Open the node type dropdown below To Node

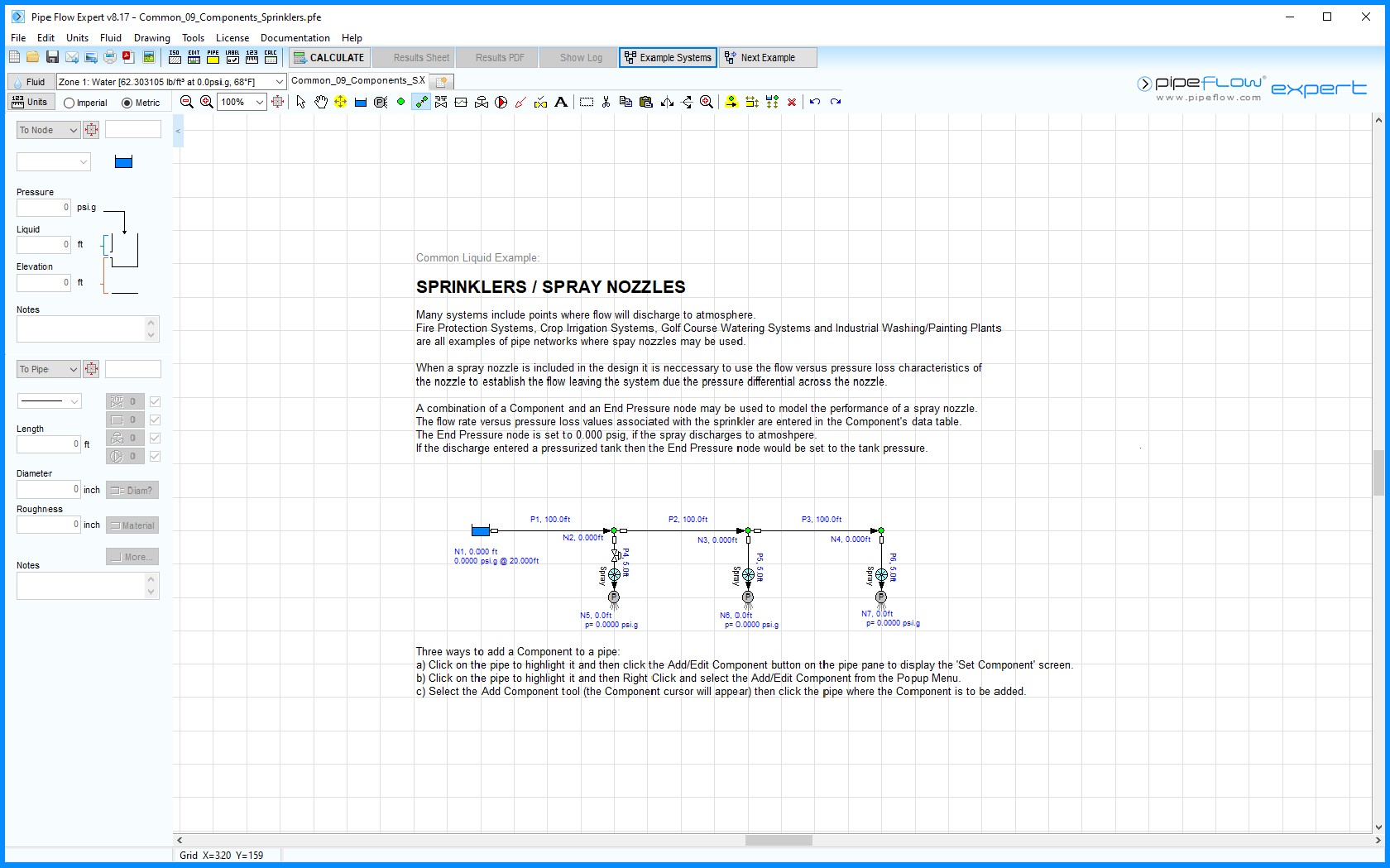coord(54,161)
